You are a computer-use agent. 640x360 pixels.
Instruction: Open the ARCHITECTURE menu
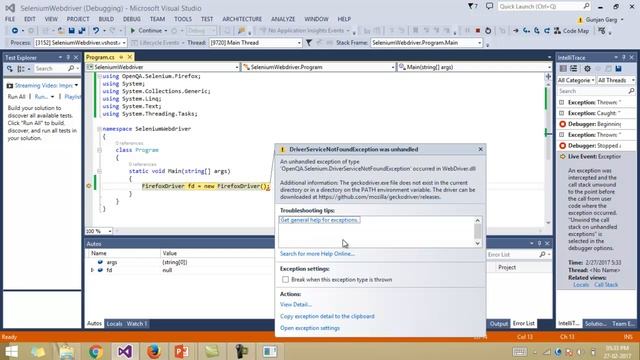(x=242, y=19)
